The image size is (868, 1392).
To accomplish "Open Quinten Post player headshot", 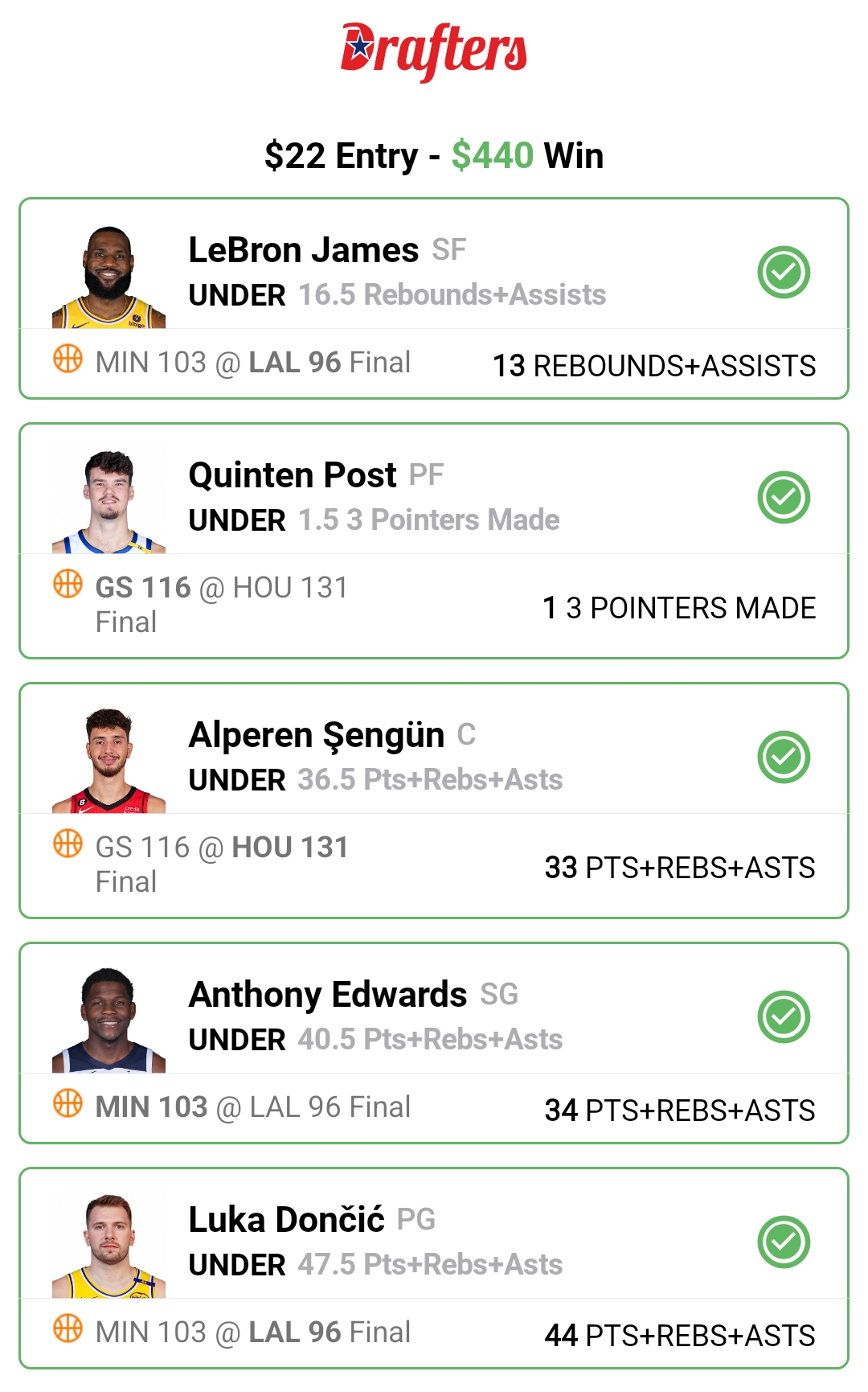I will pos(108,503).
